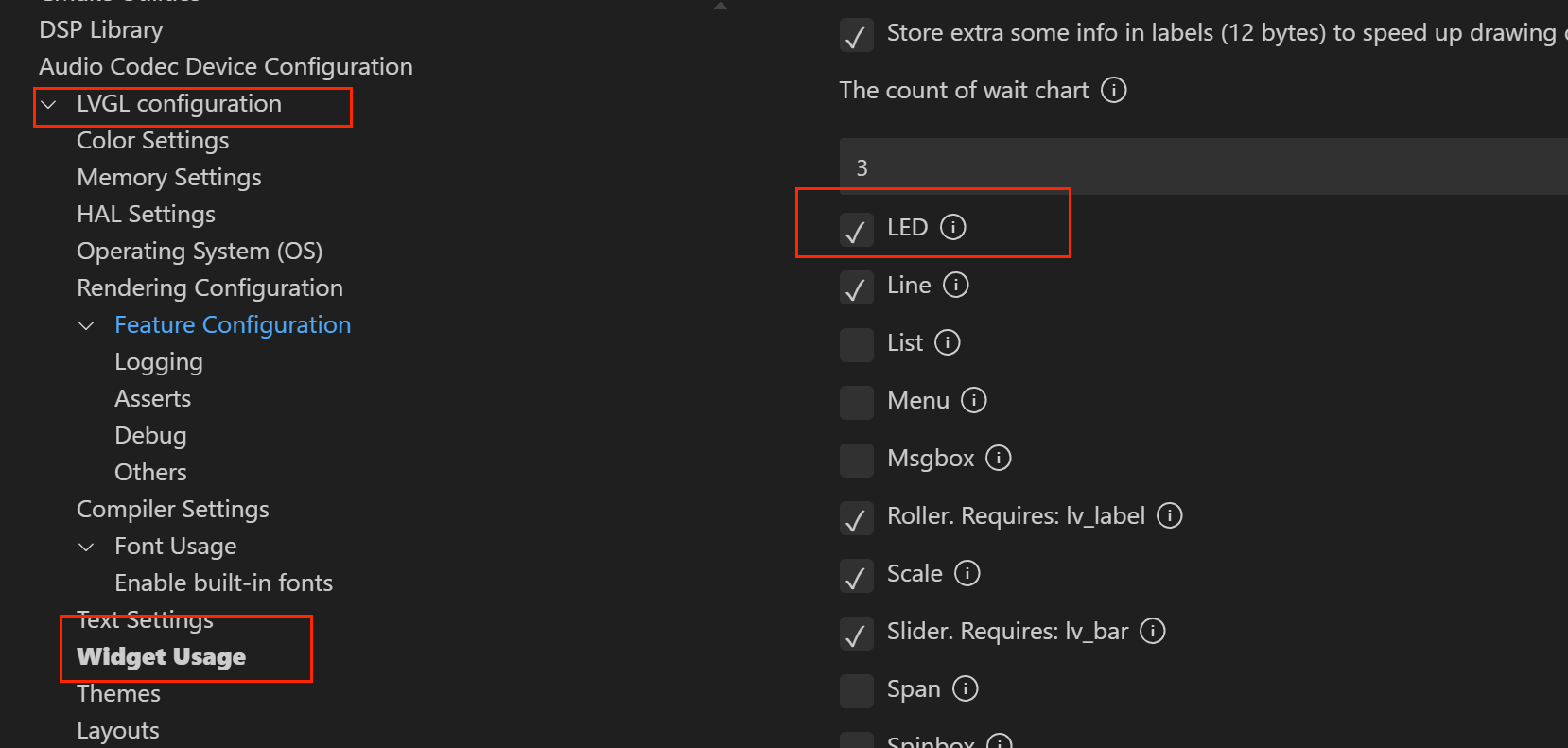Disable the LED widget checkbox
Image resolution: width=1568 pixels, height=748 pixels.
click(x=856, y=230)
